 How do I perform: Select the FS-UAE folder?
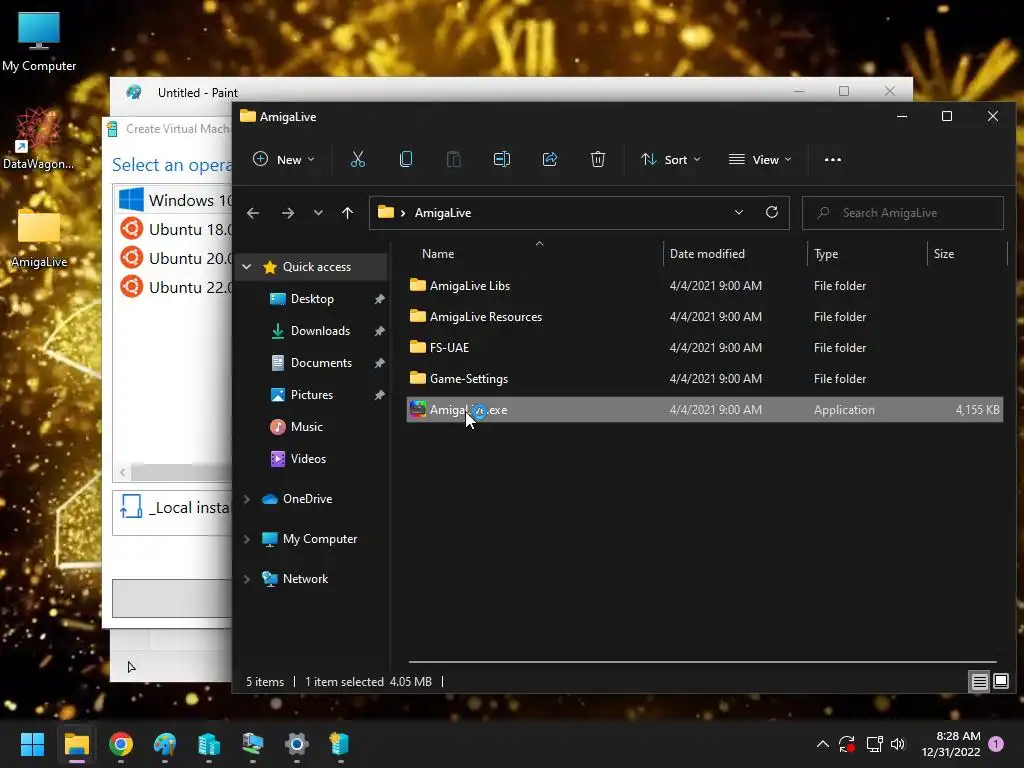click(x=449, y=347)
